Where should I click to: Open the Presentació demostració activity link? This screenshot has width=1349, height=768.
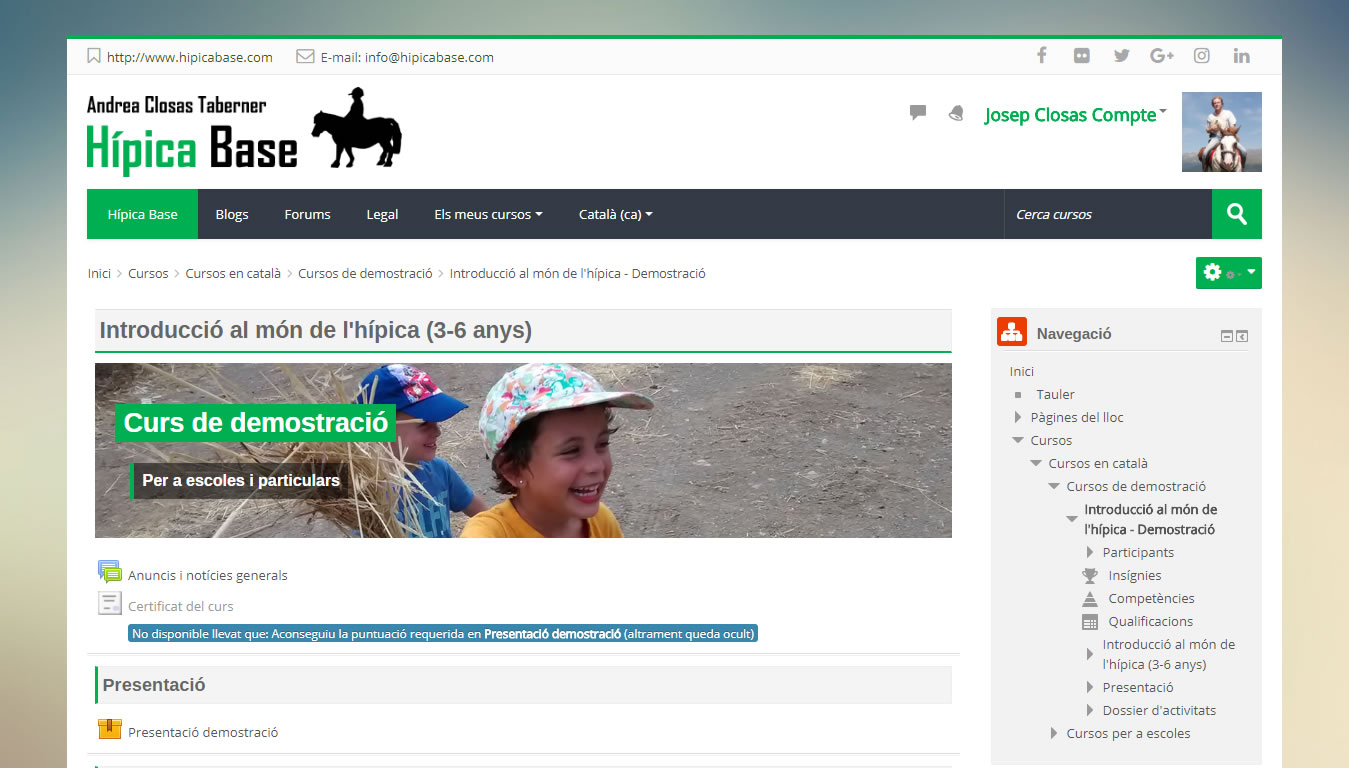[x=203, y=732]
